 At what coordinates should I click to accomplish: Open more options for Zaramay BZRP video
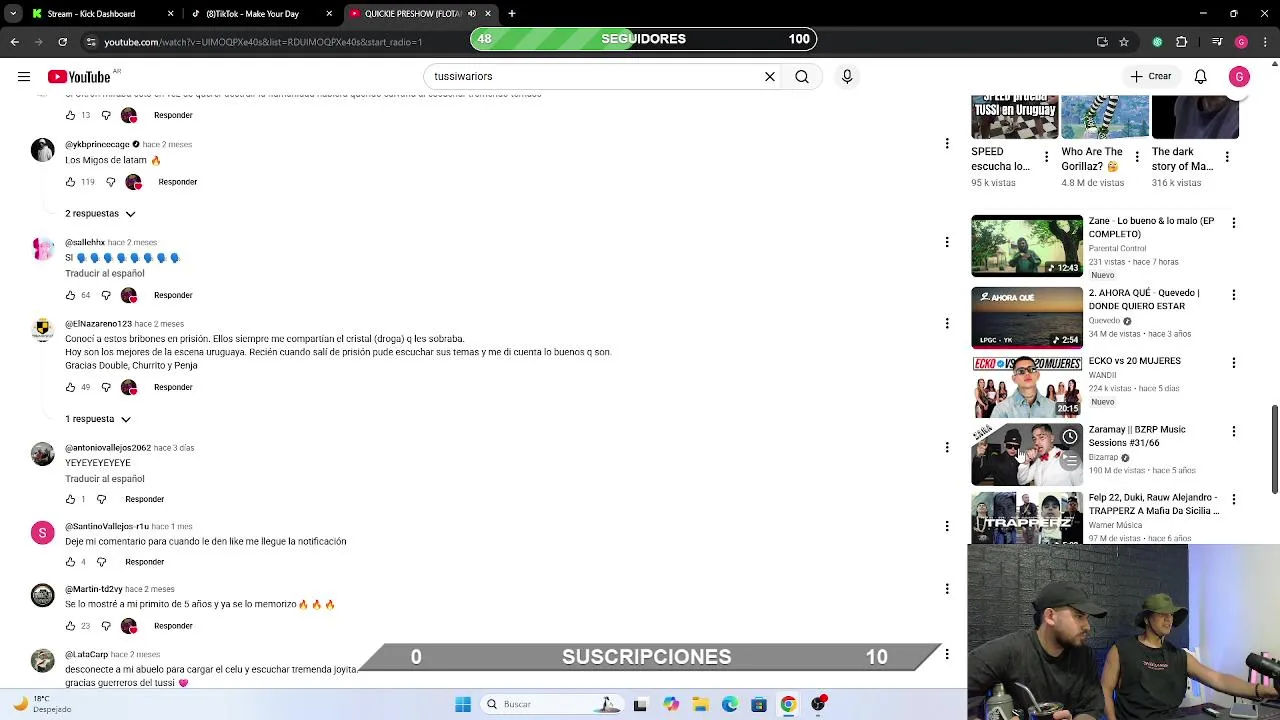pyautogui.click(x=1234, y=431)
